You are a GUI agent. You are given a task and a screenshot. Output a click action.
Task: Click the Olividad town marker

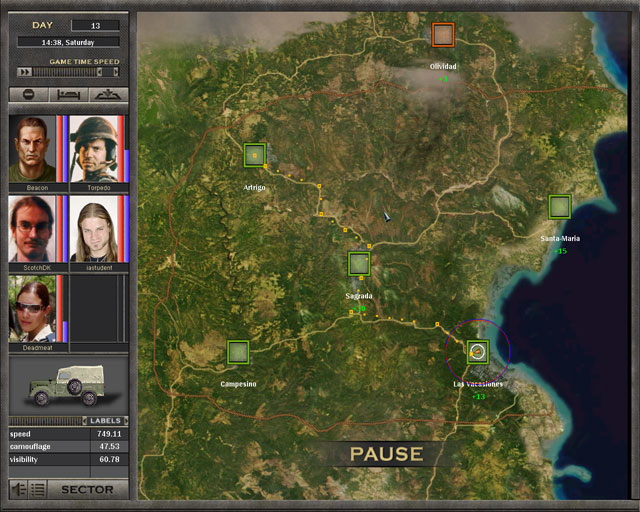[443, 35]
